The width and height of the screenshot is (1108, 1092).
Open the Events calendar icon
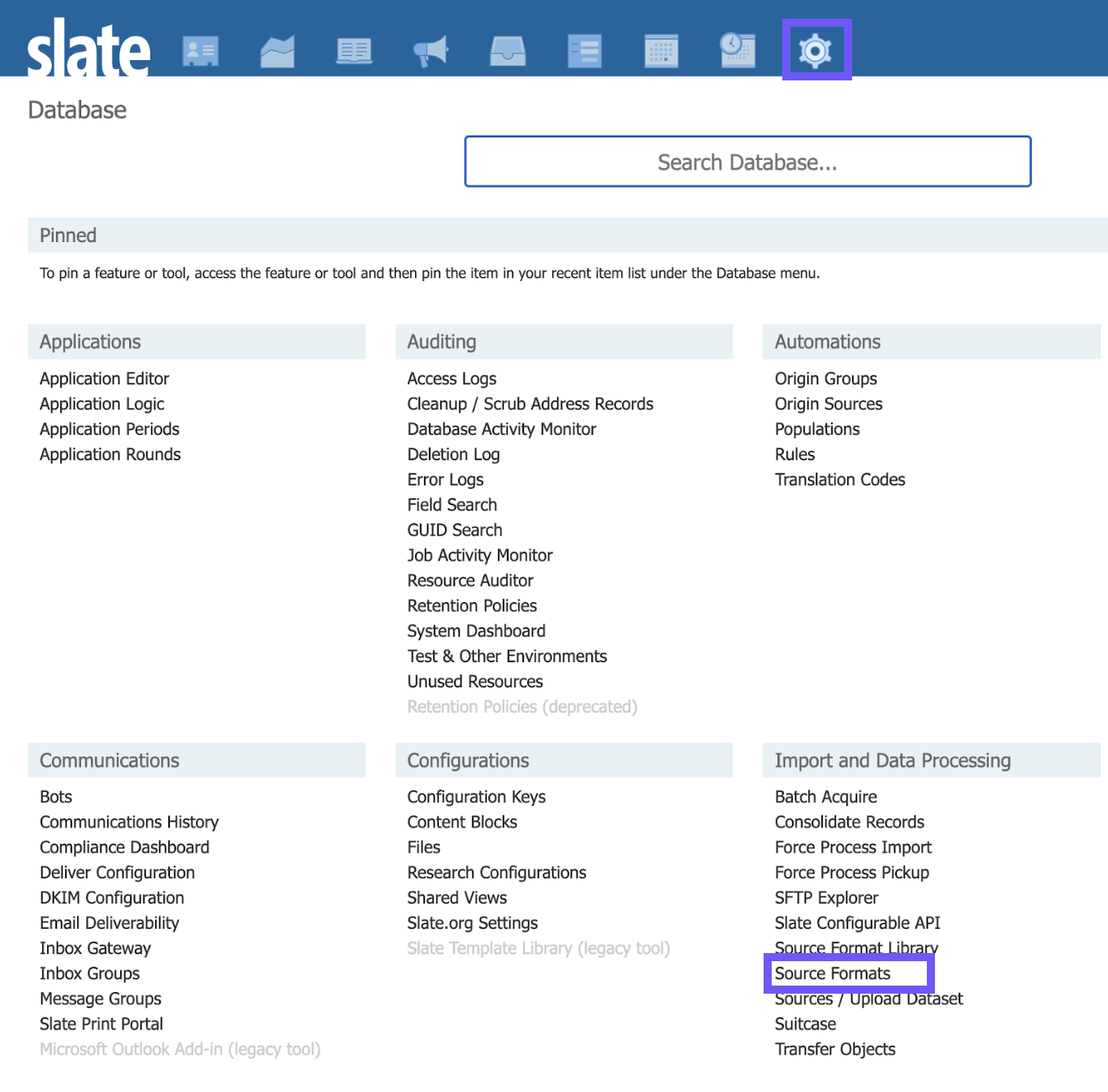coord(661,51)
